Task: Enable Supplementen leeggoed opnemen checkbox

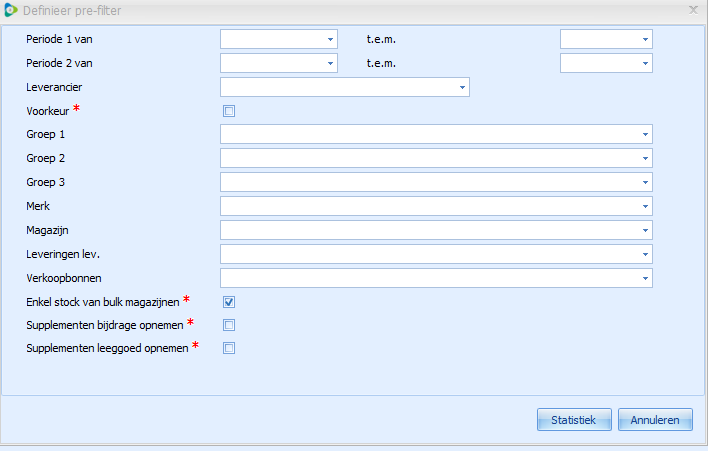Action: coord(229,348)
